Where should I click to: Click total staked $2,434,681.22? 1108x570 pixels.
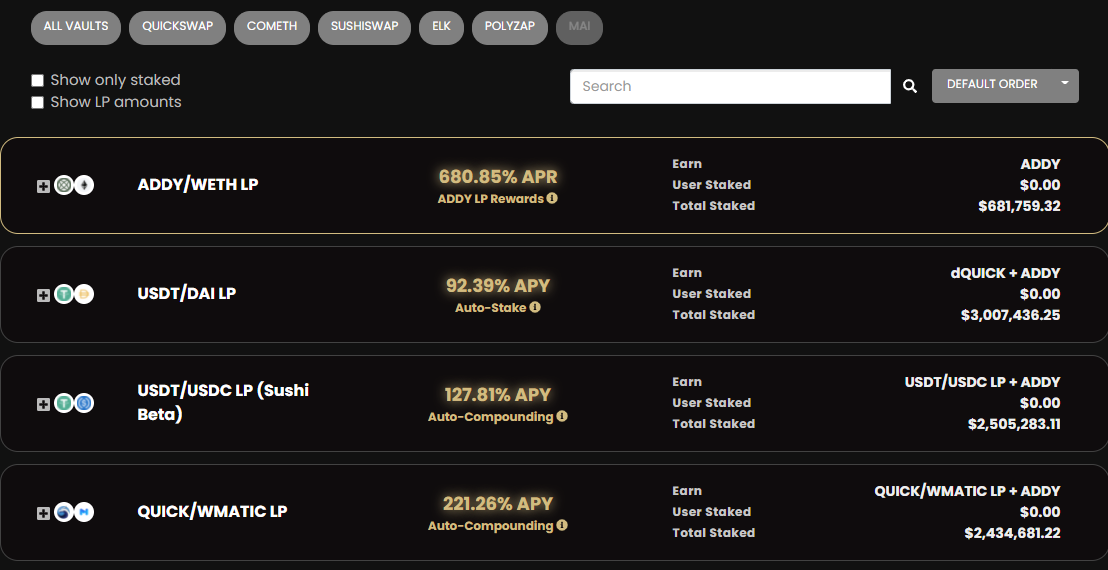click(1013, 533)
